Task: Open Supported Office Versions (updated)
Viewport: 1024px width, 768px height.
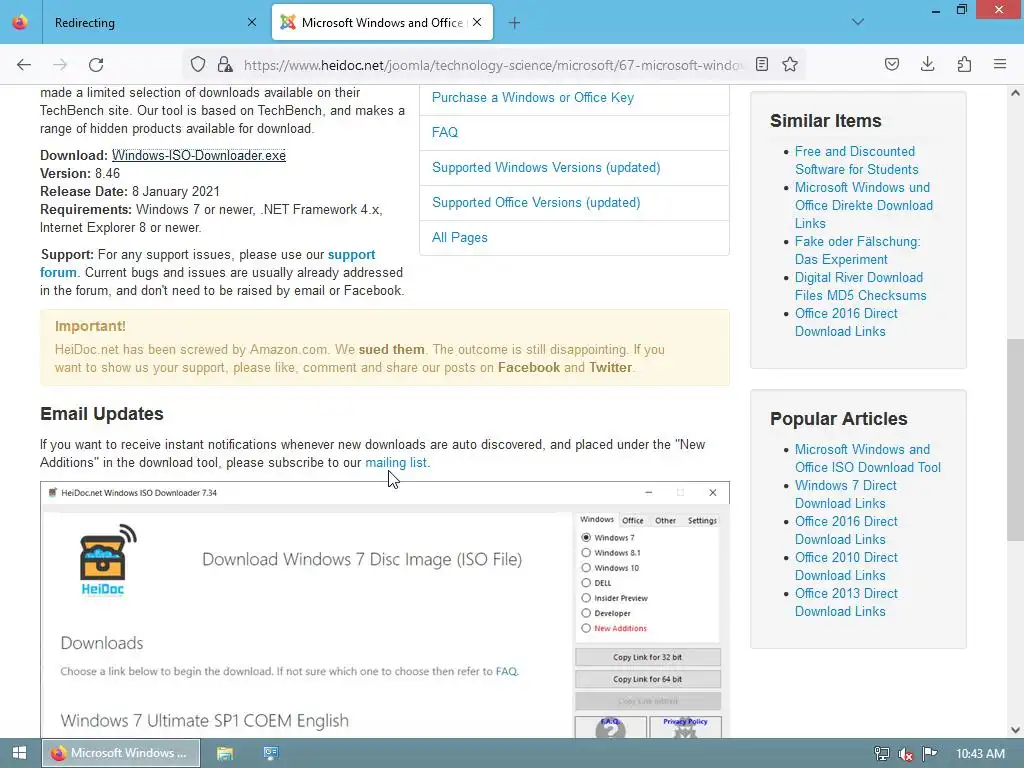Action: click(x=536, y=202)
